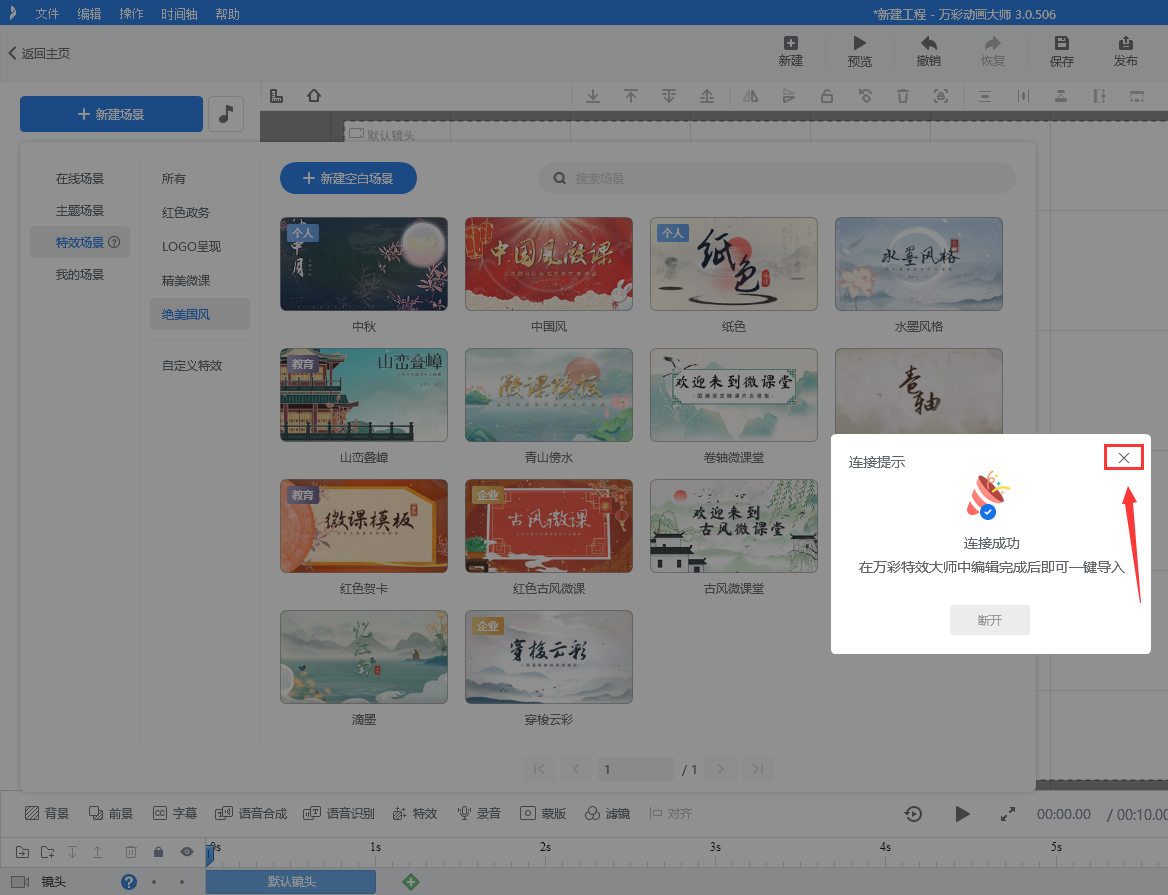Open 滤镜 filter tool
Image resolution: width=1168 pixels, height=895 pixels.
coord(607,813)
